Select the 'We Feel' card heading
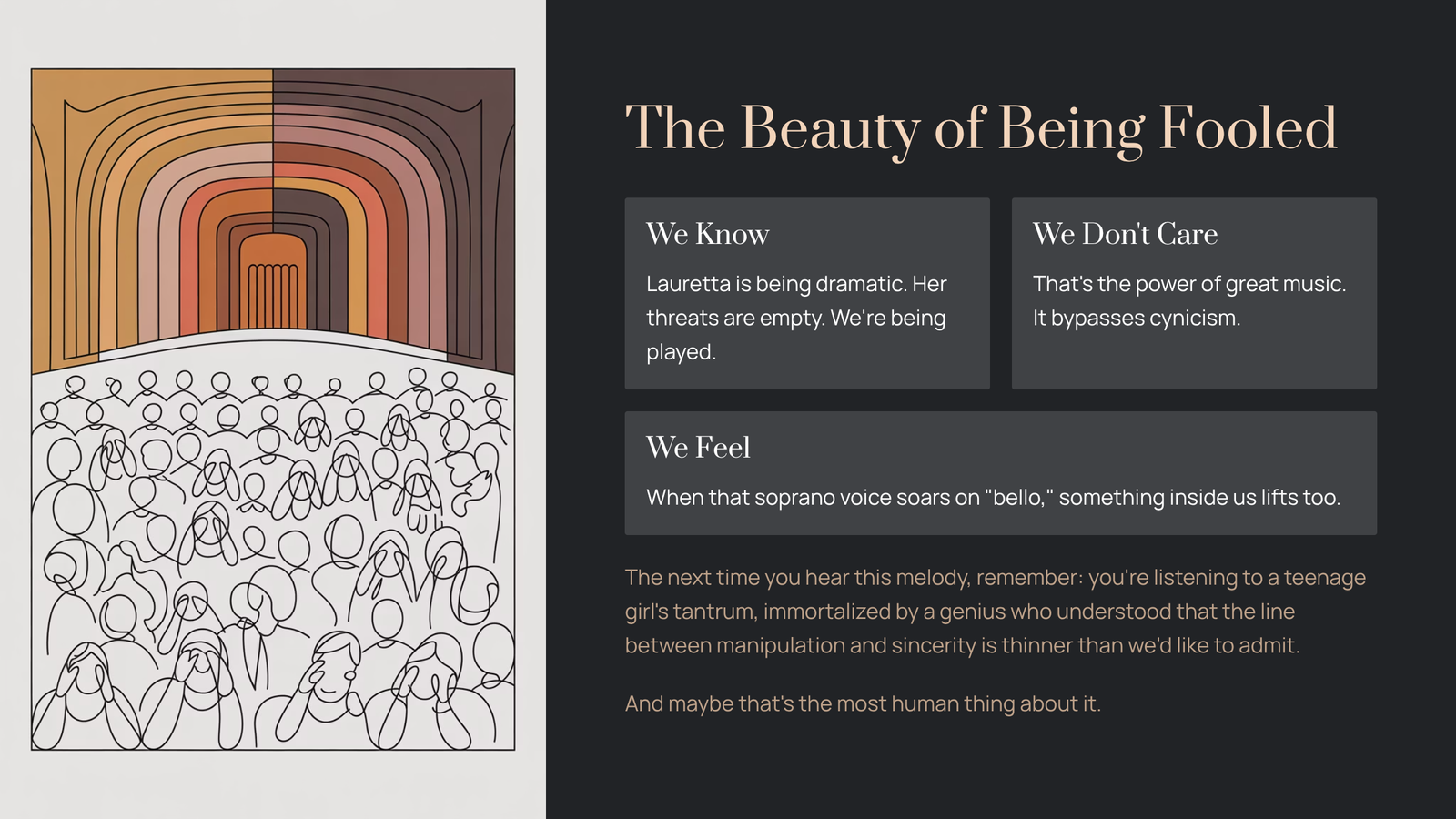This screenshot has width=1456, height=819. (698, 447)
